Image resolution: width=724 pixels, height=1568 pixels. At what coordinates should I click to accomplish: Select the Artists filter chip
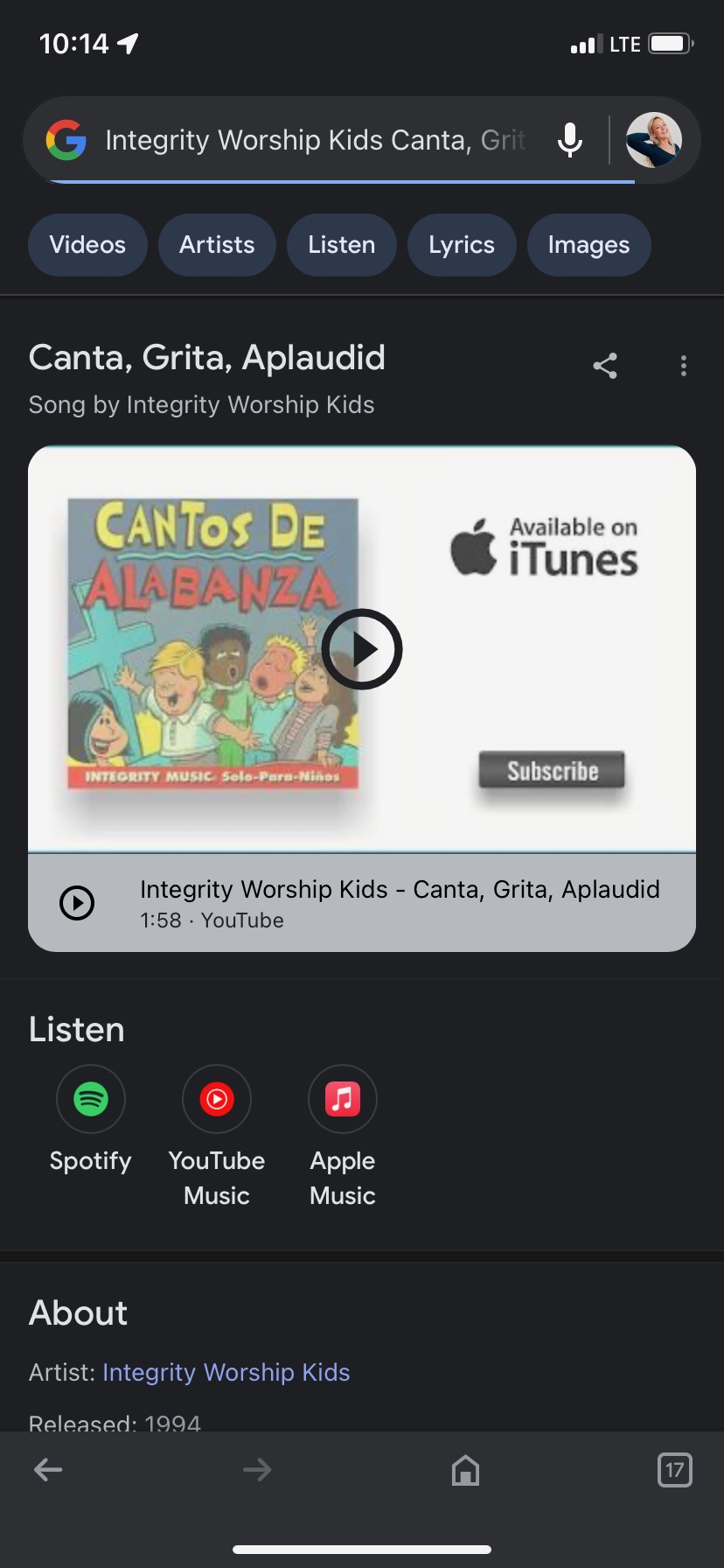[217, 245]
